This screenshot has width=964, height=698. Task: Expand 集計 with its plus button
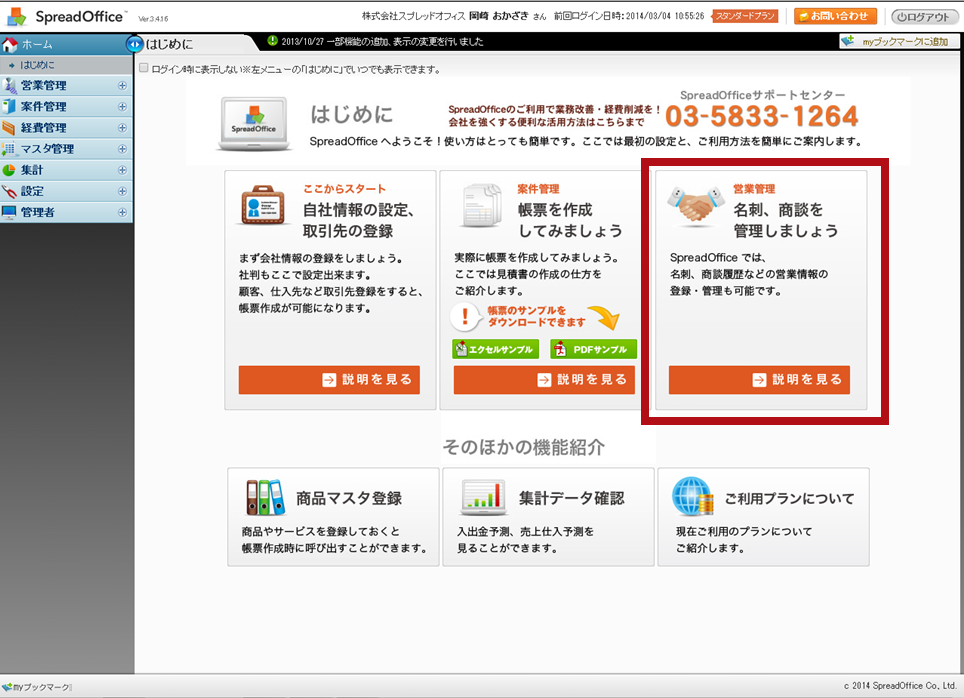coord(122,170)
